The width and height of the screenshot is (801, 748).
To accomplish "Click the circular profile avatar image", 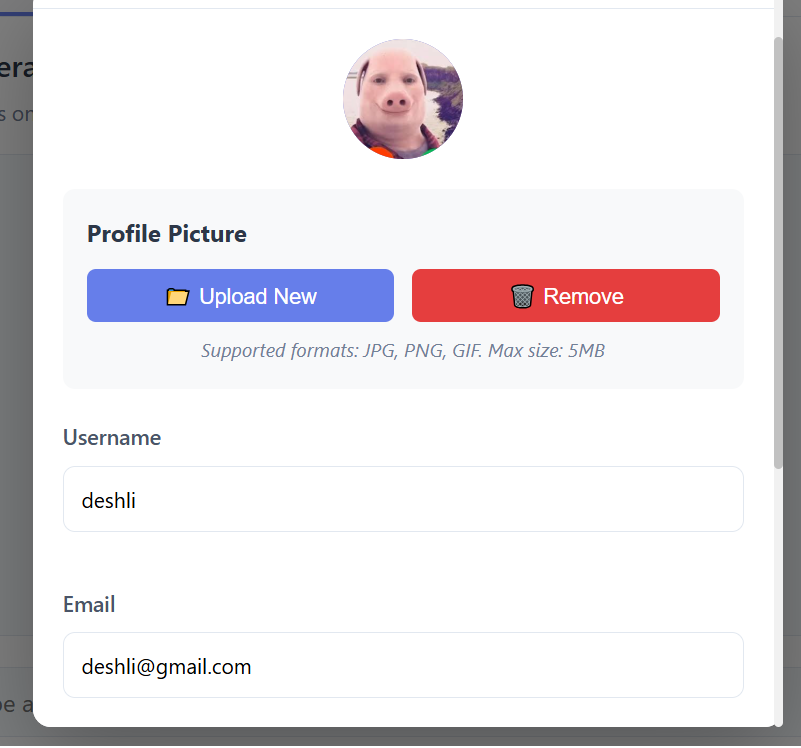I will pos(403,99).
